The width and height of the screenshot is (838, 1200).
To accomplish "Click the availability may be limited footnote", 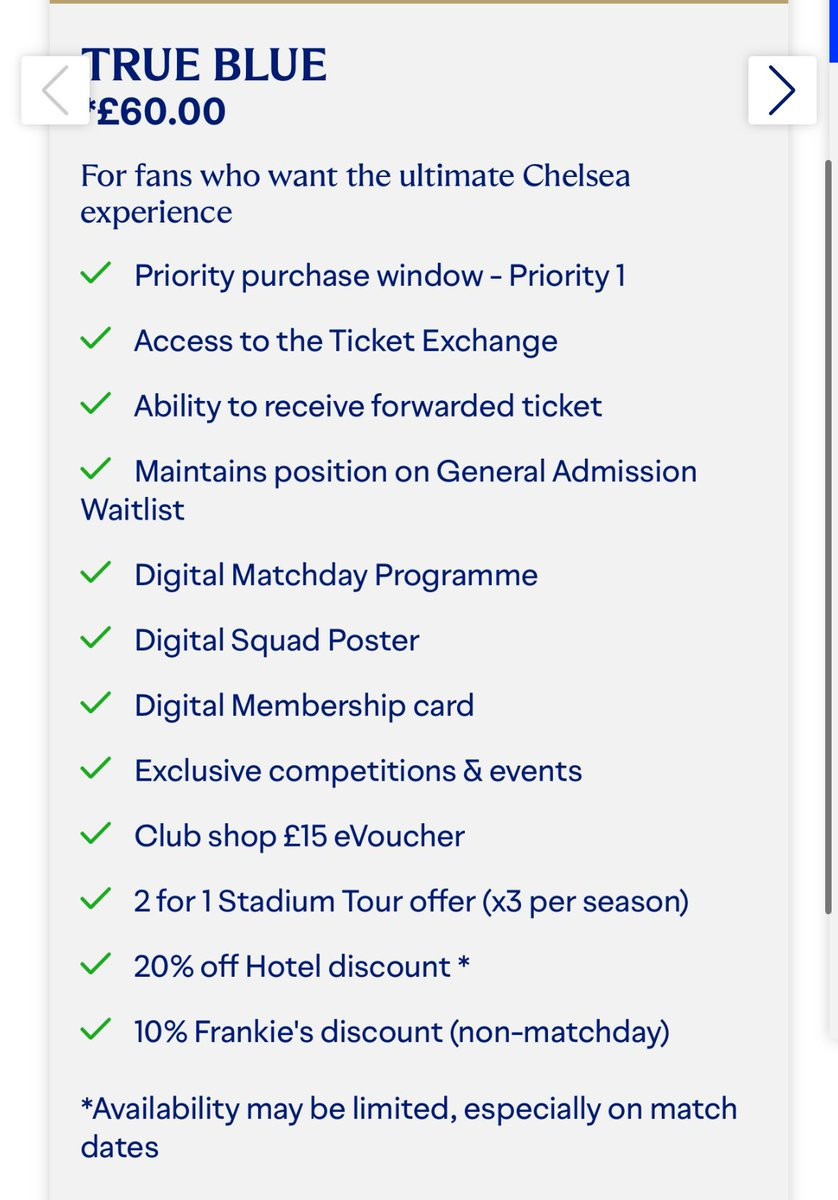I will tap(409, 1127).
